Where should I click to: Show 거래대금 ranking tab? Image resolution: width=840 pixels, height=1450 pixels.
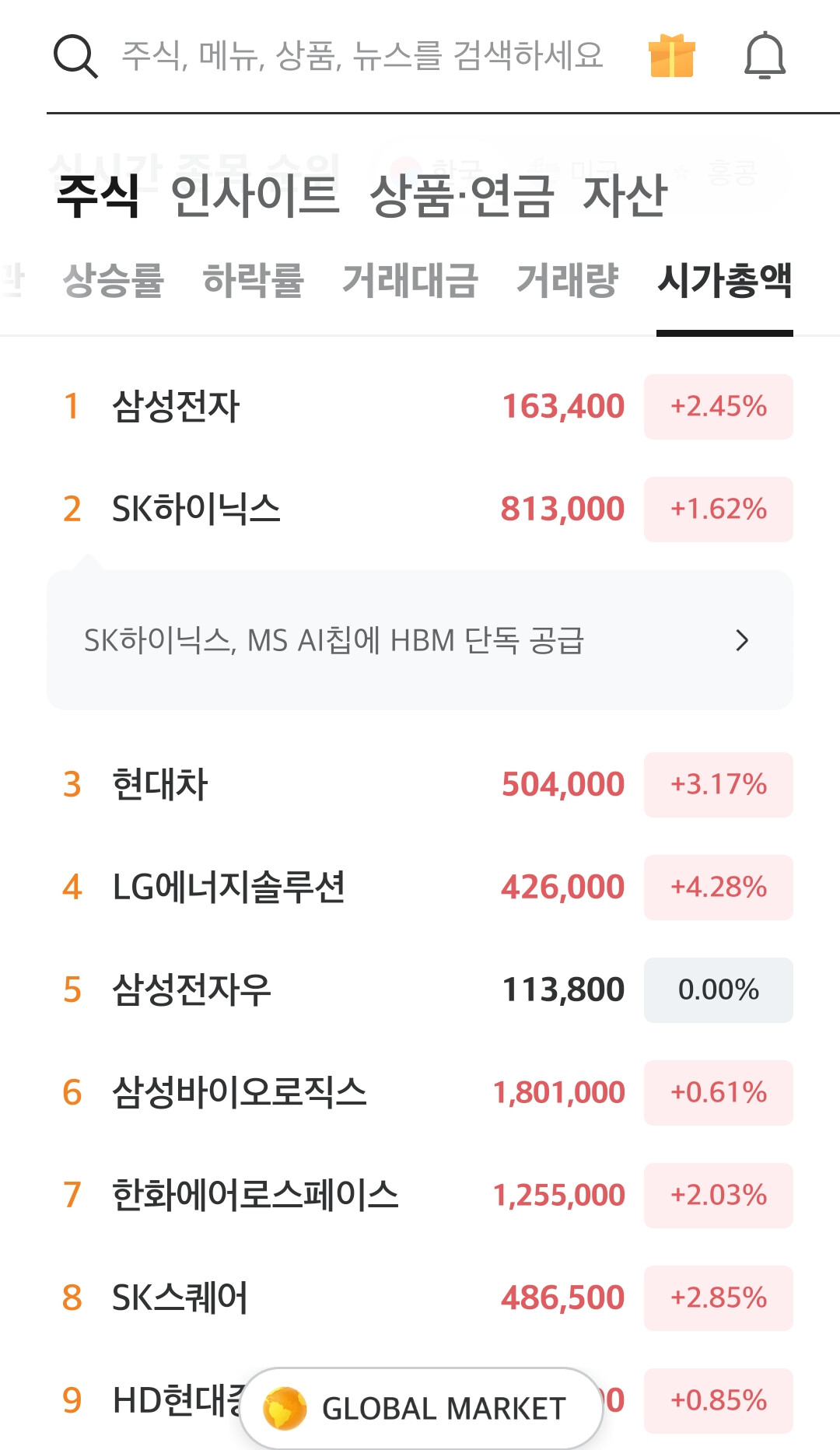pos(410,280)
